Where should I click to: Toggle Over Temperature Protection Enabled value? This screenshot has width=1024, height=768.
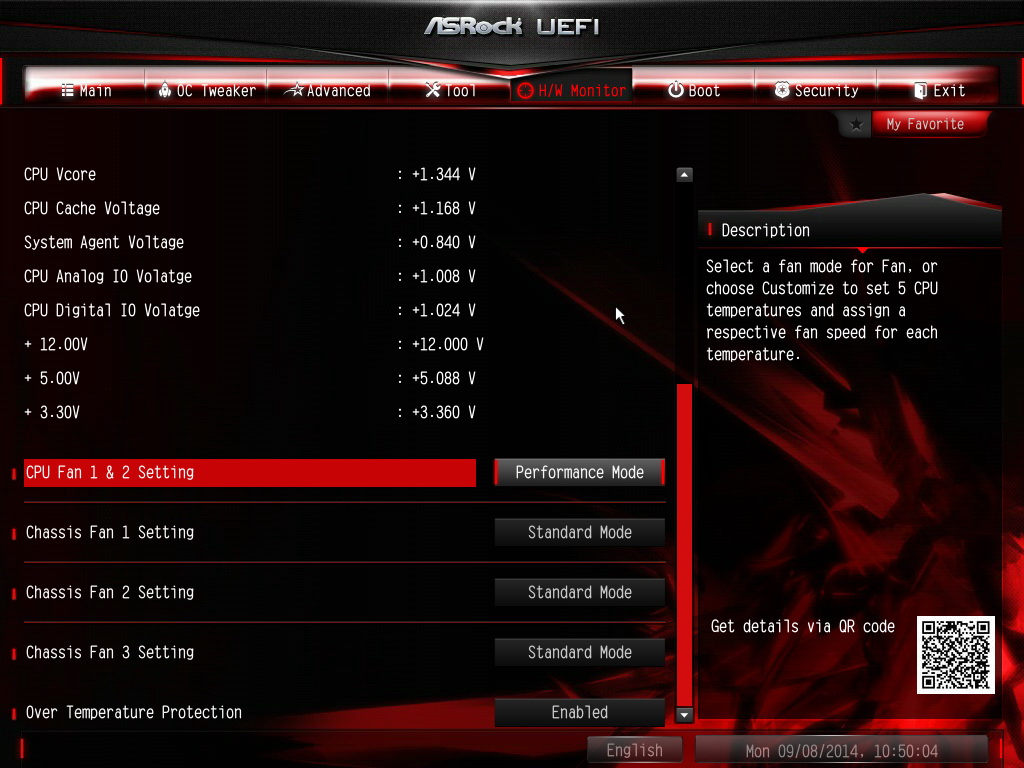(579, 712)
